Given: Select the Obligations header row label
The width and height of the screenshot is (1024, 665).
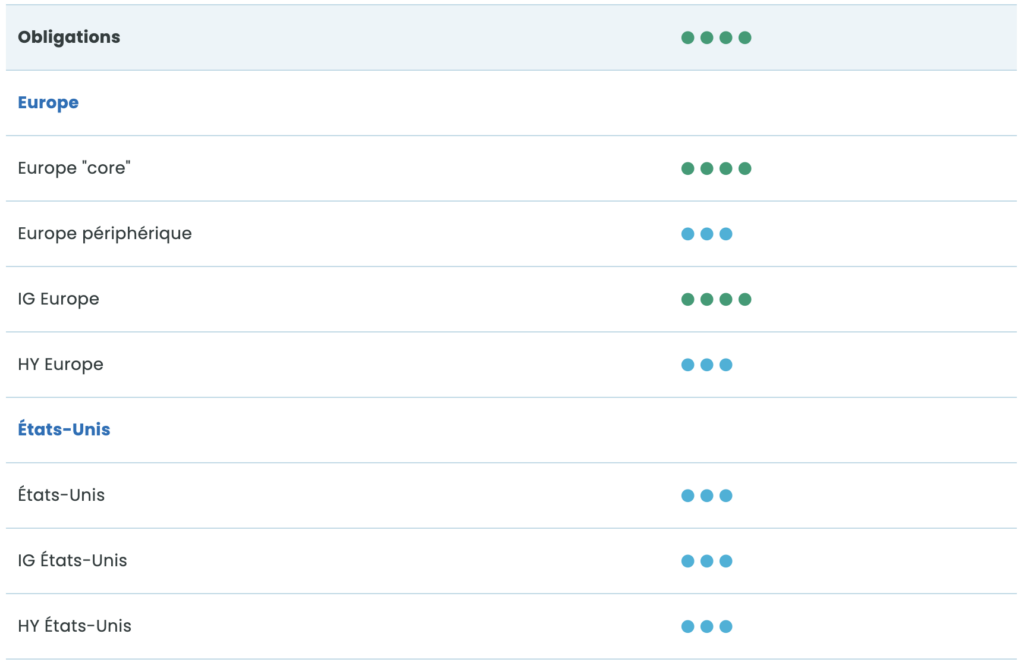Looking at the screenshot, I should [x=69, y=37].
